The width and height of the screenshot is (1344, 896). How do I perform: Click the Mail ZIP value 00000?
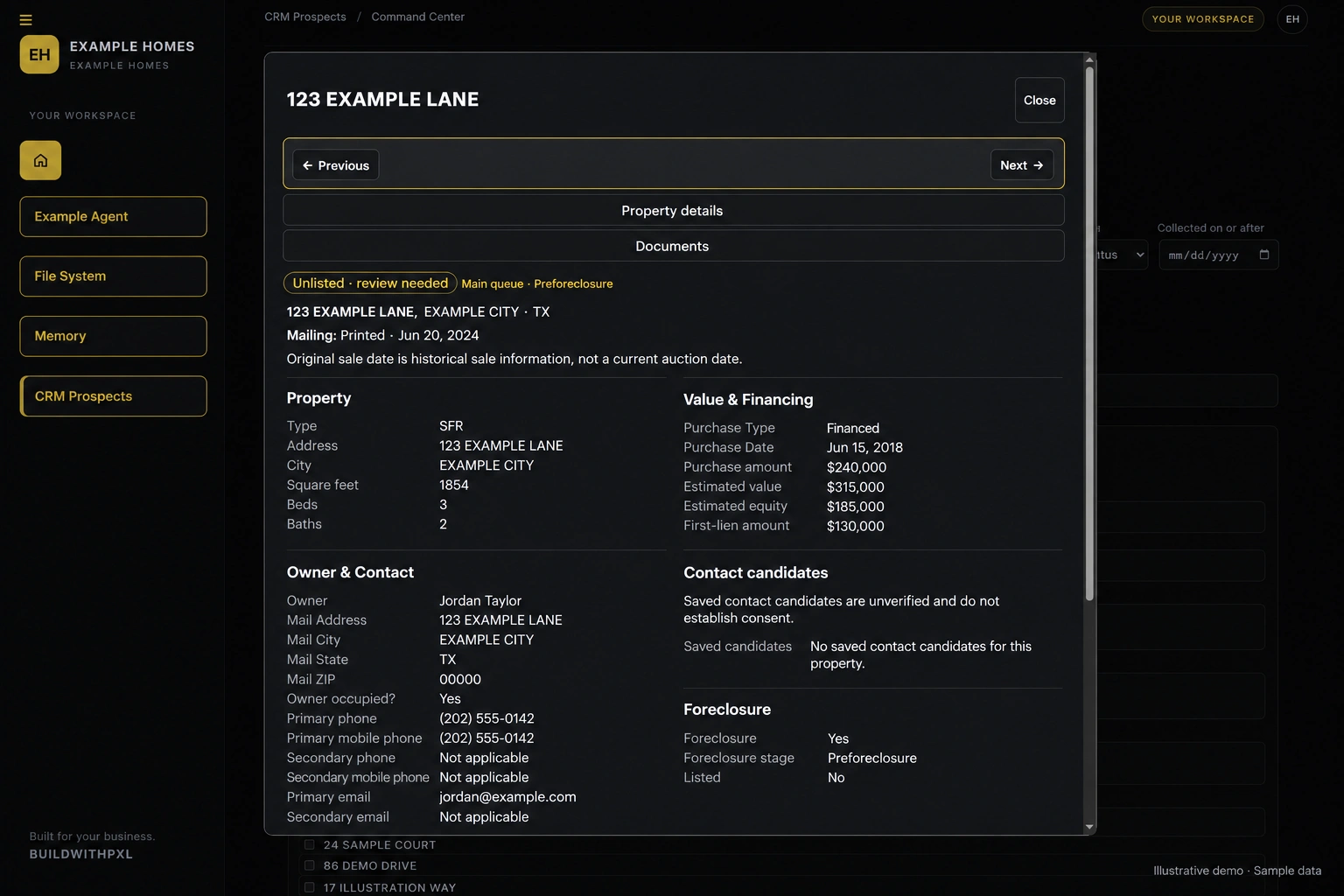(x=460, y=679)
